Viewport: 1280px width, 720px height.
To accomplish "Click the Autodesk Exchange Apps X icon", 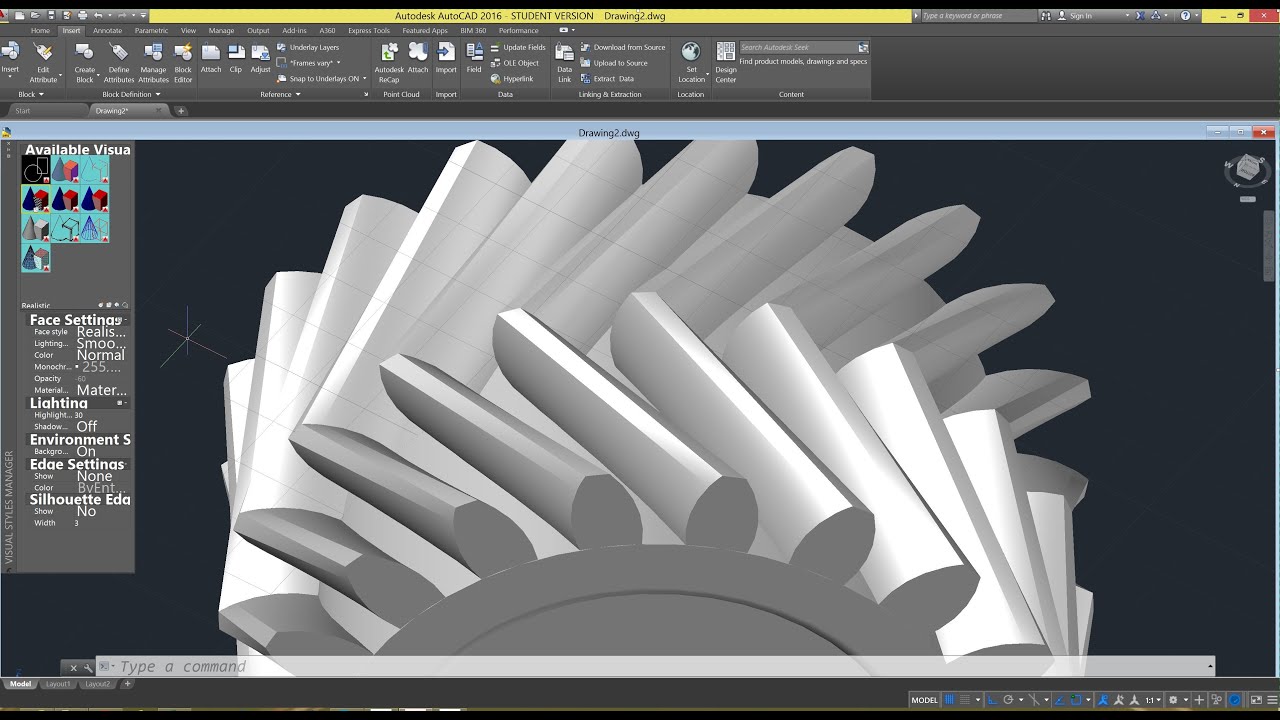I will click(x=1139, y=16).
